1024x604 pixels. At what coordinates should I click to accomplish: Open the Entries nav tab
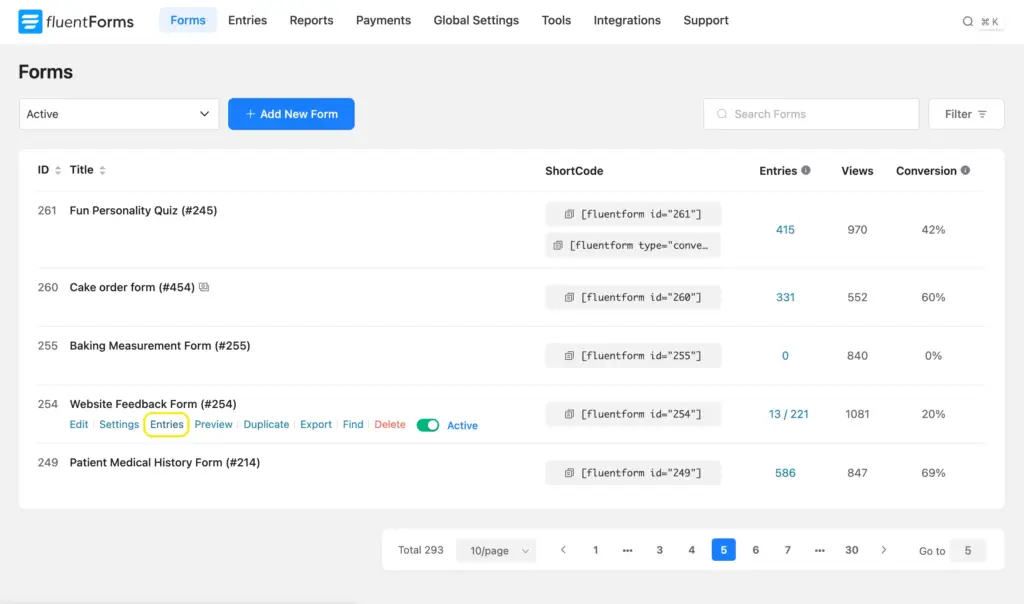click(x=248, y=20)
